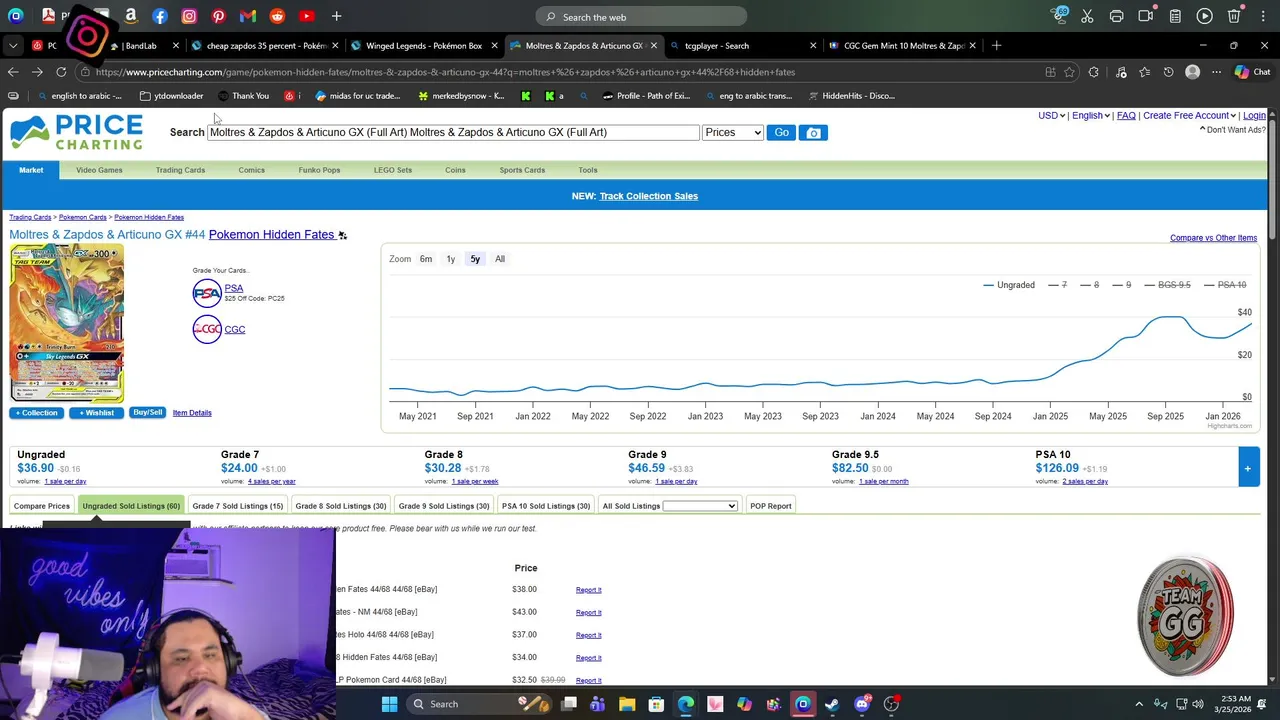1280x720 pixels.
Task: Open the Amazon pinned shortcut
Action: coord(130,16)
